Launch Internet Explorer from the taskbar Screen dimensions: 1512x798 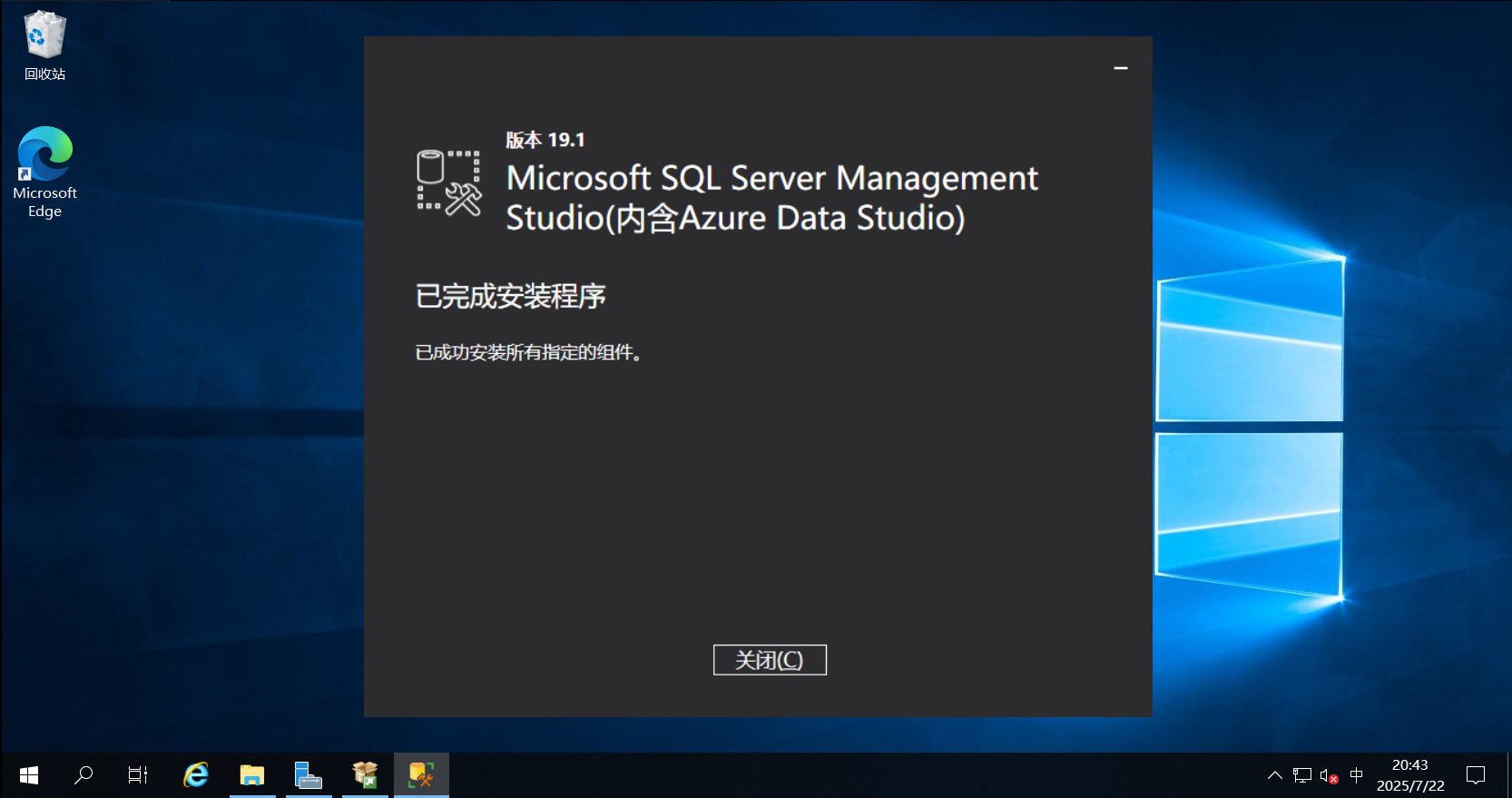pyautogui.click(x=196, y=775)
